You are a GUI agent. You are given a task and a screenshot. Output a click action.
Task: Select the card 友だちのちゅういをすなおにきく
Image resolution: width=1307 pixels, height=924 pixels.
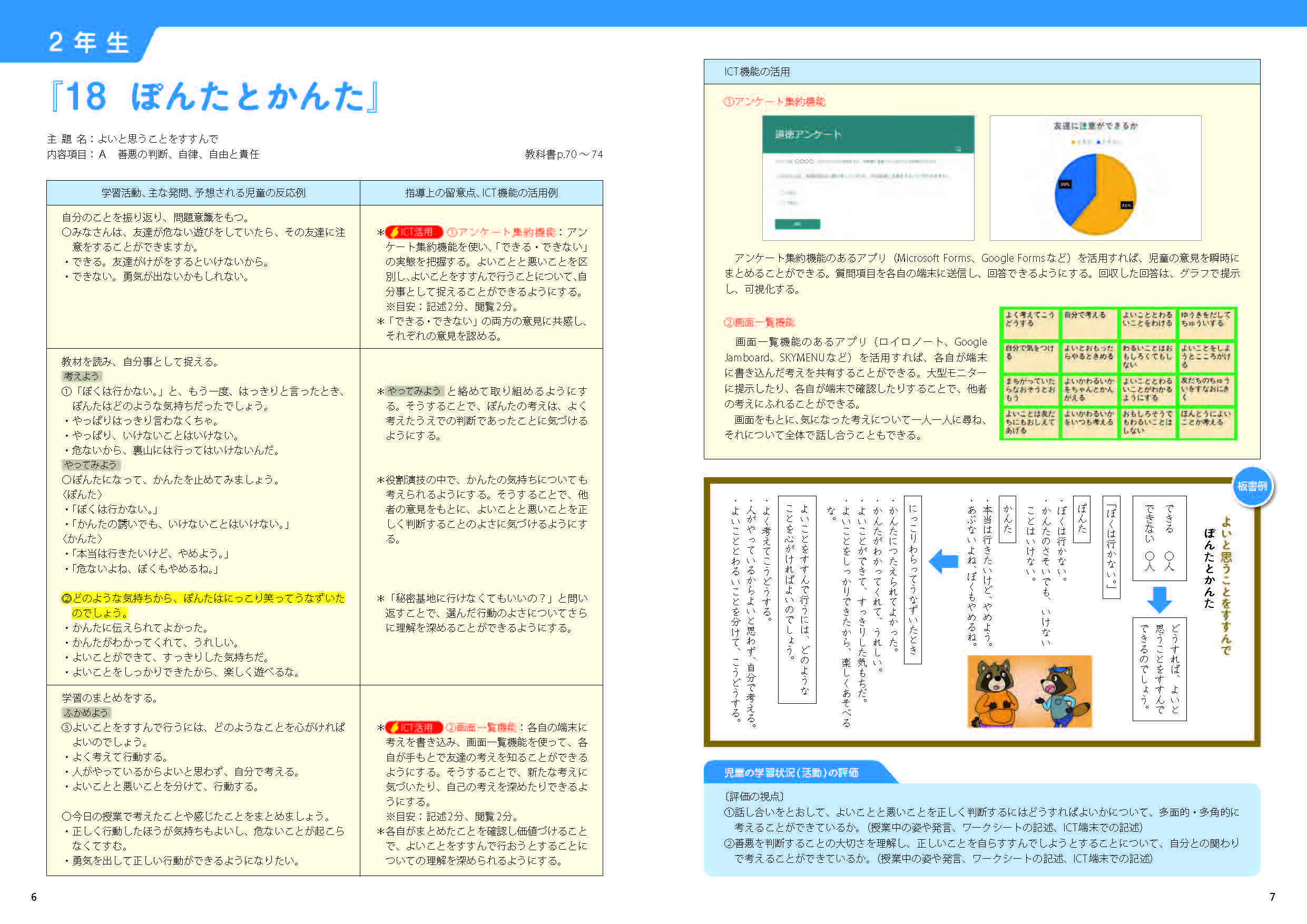pyautogui.click(x=1206, y=389)
